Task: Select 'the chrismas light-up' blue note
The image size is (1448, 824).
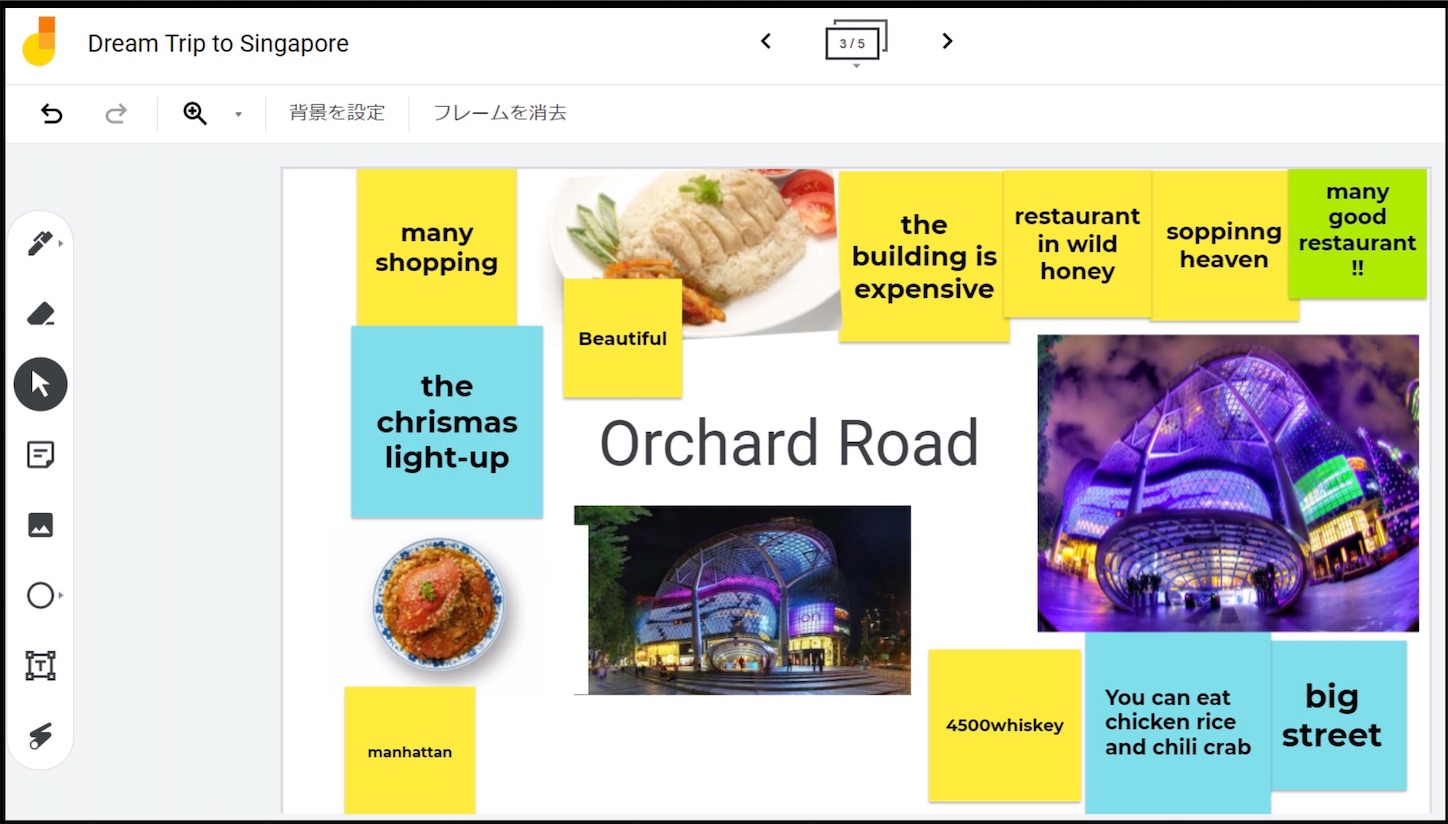Action: pos(447,421)
